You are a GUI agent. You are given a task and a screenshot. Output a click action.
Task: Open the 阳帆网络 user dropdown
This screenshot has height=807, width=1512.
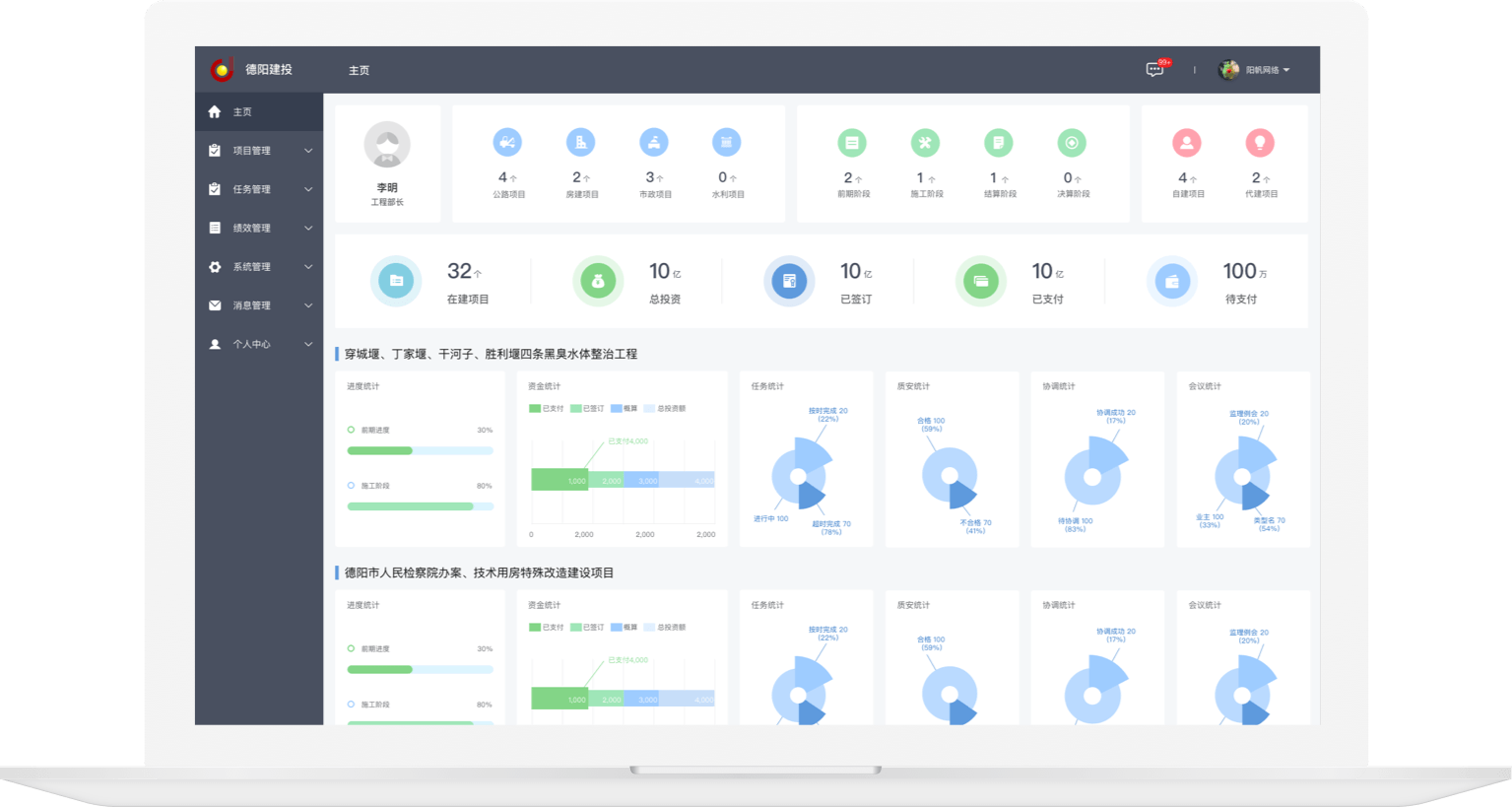[1256, 70]
